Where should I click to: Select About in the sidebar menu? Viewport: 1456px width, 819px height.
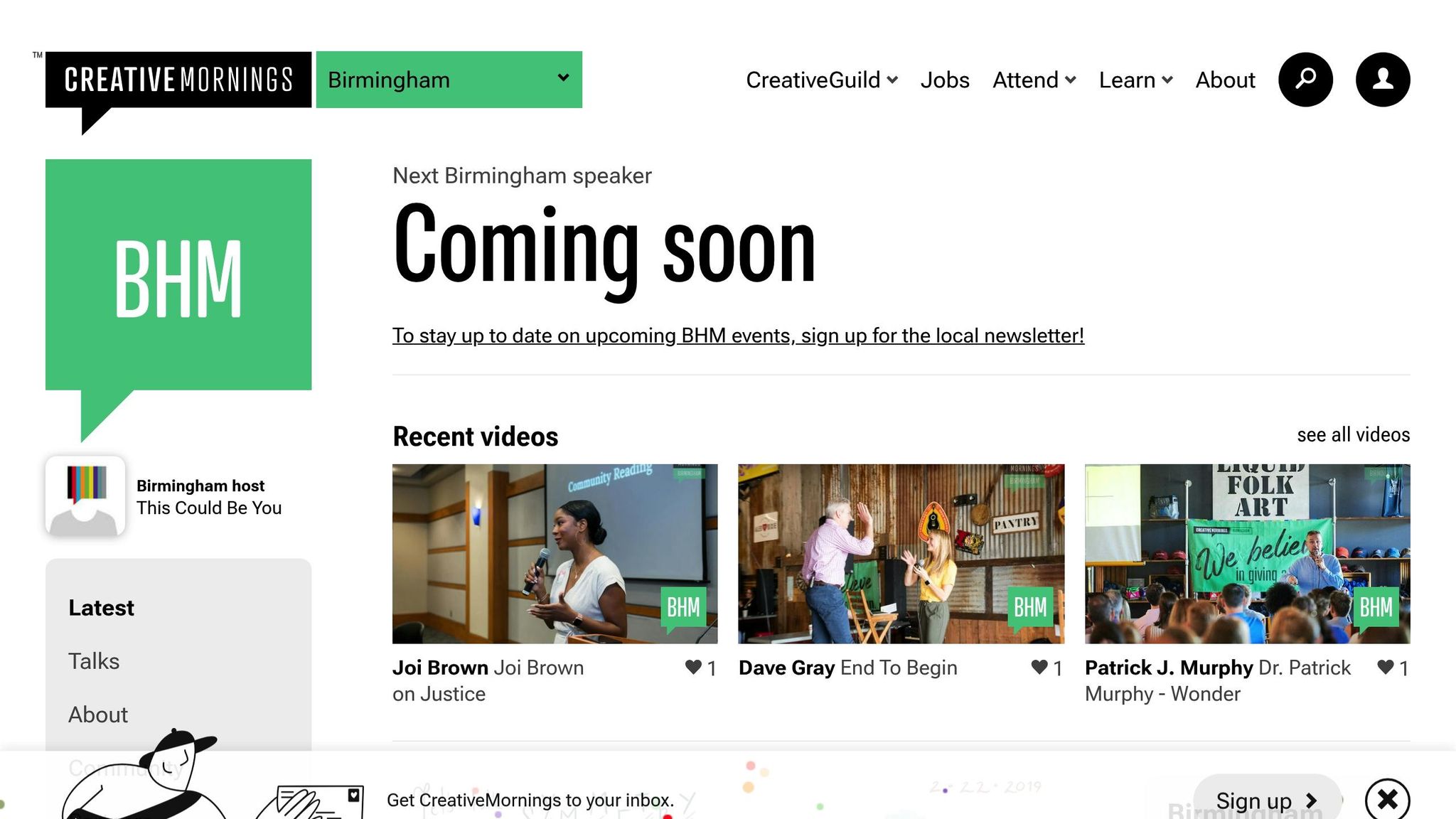98,714
